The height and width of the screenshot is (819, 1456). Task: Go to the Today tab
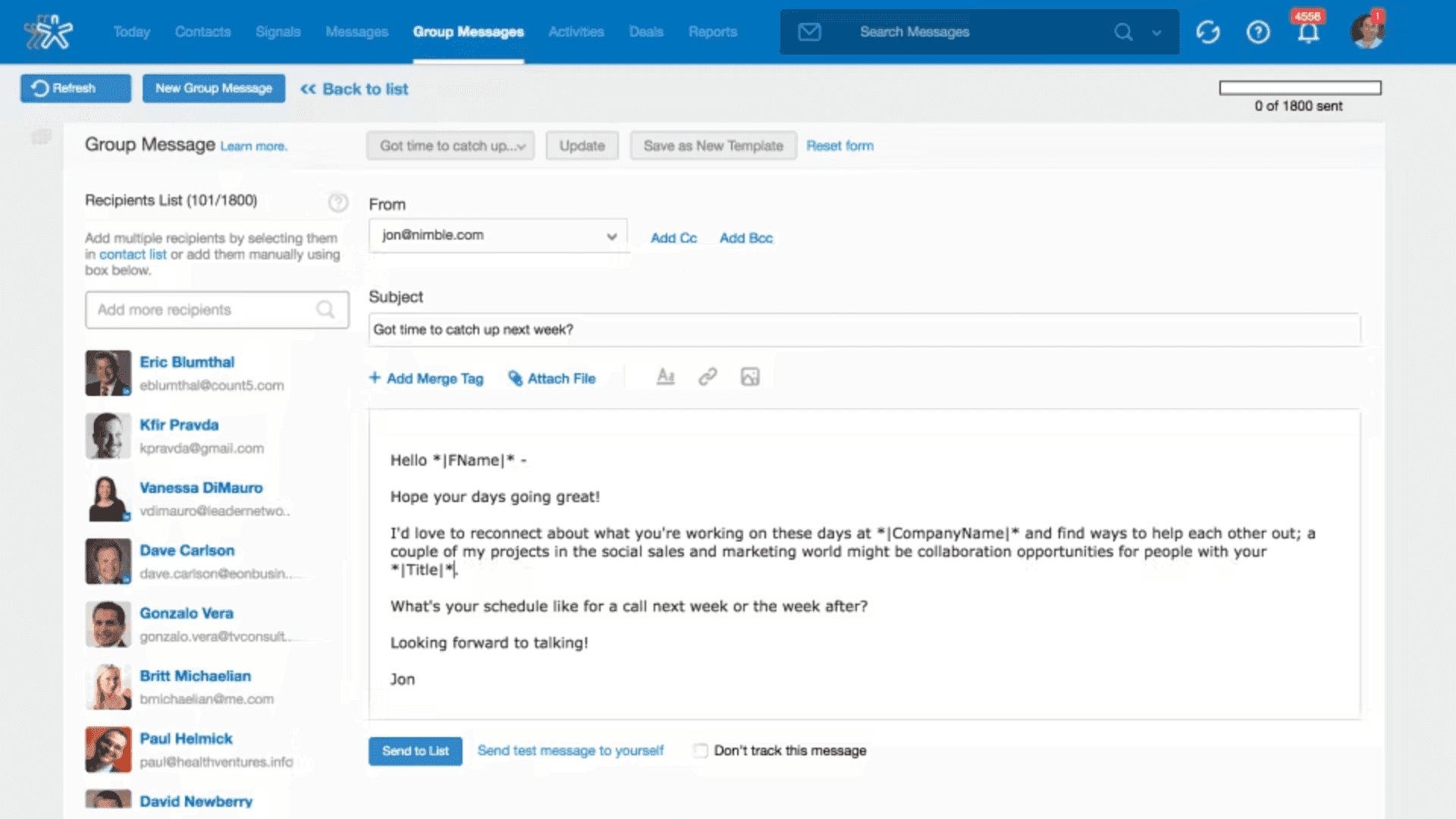tap(132, 32)
